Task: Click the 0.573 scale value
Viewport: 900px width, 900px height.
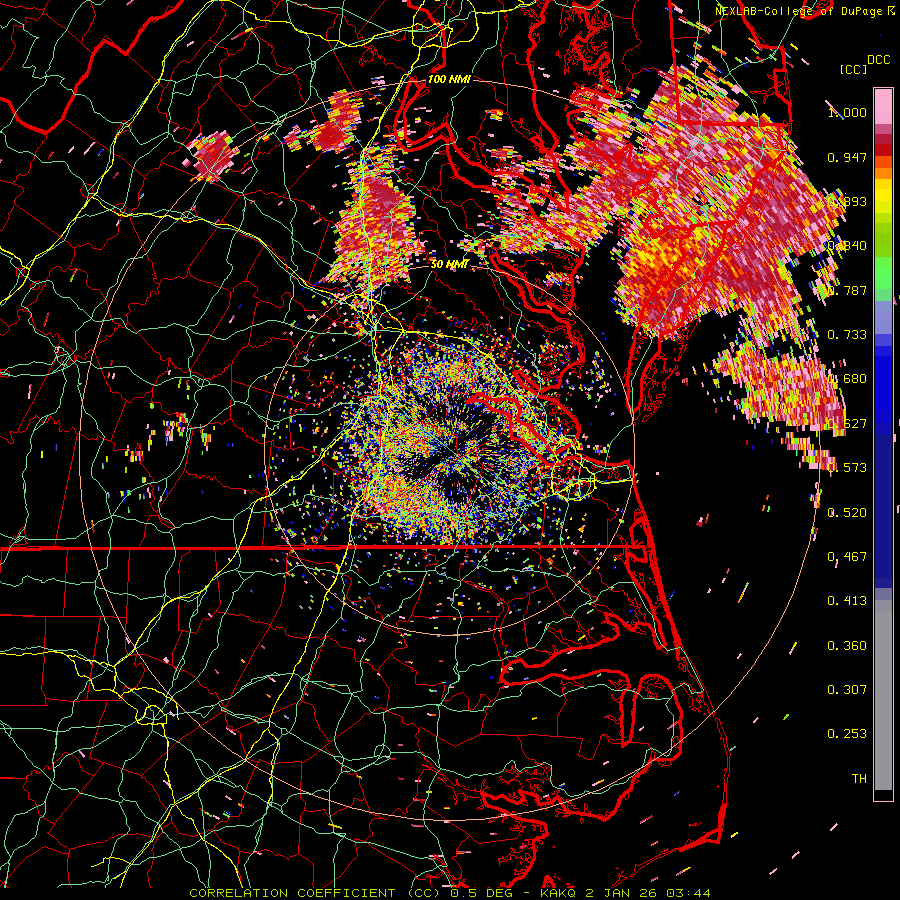Action: pos(847,468)
